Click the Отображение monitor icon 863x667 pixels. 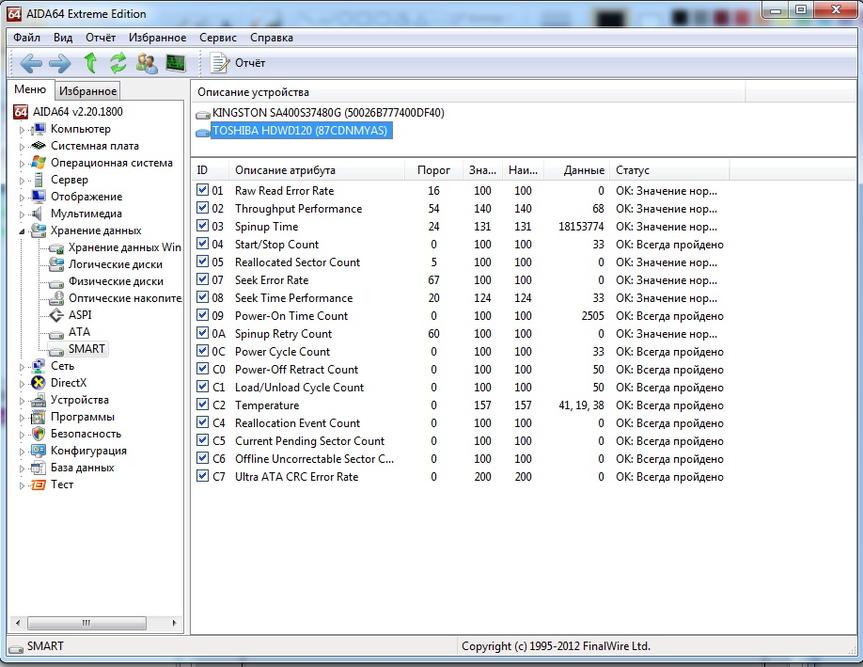click(39, 196)
